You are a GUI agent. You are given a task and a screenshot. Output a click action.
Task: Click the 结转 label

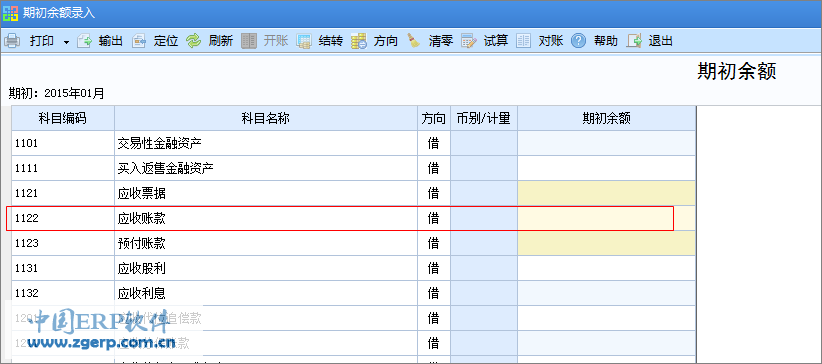coord(331,41)
